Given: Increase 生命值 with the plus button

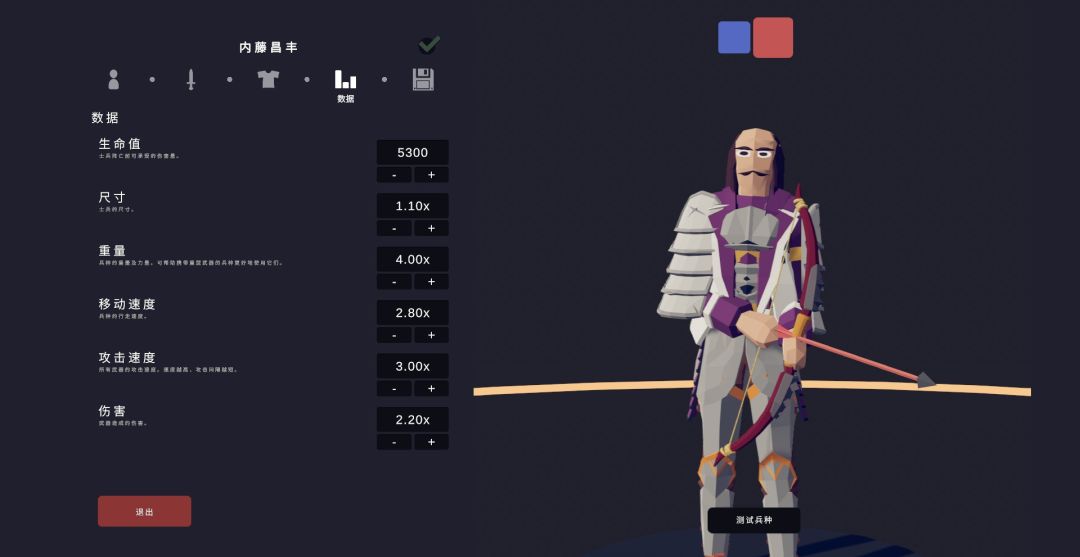Looking at the screenshot, I should click(431, 175).
